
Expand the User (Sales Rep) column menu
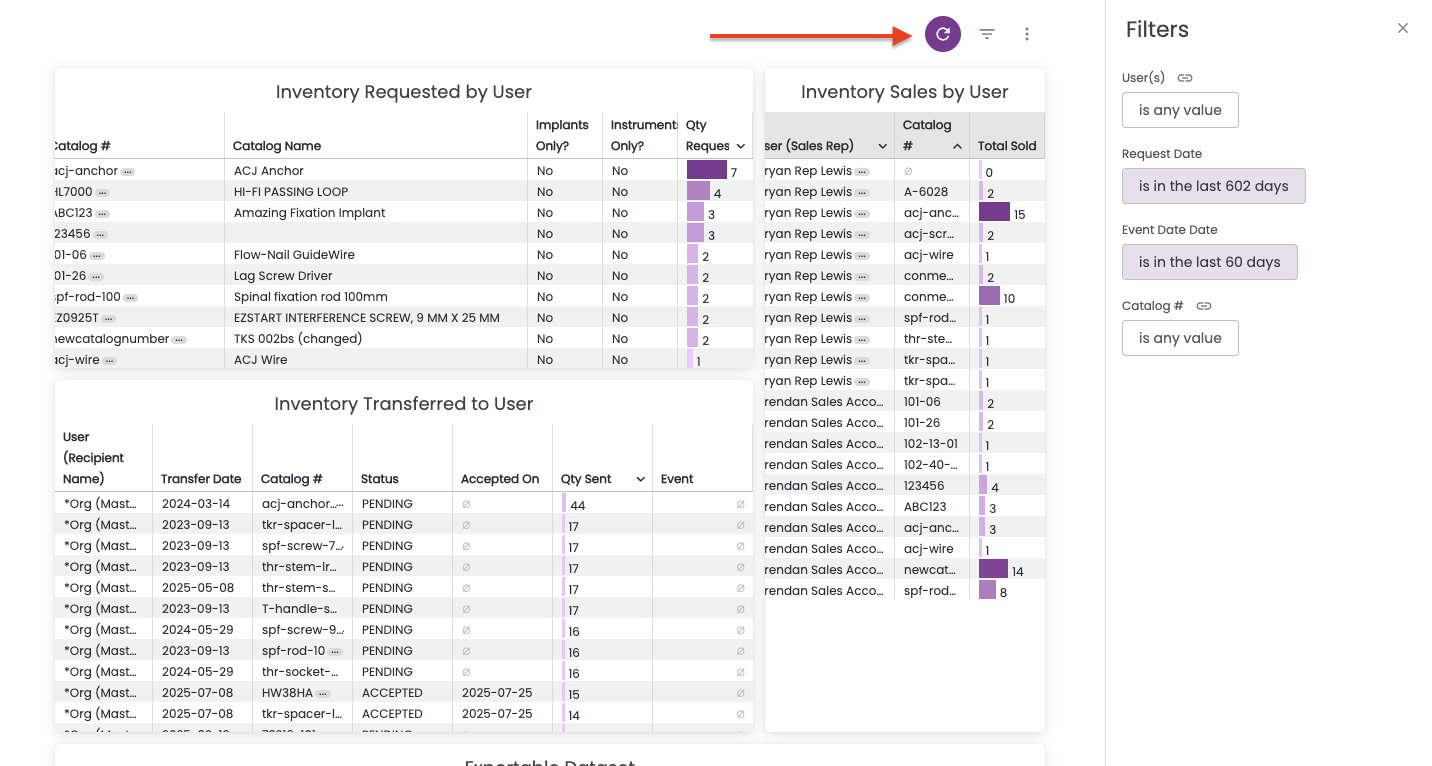point(882,146)
